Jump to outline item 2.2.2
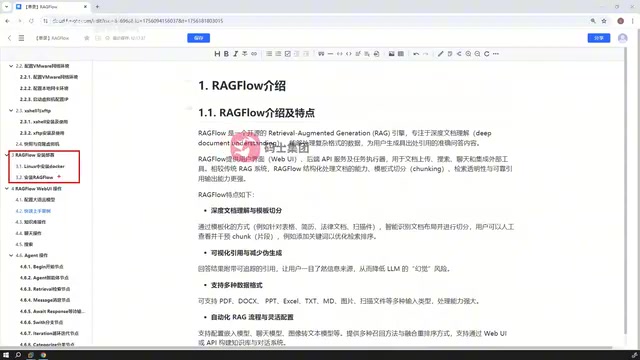 44,88
